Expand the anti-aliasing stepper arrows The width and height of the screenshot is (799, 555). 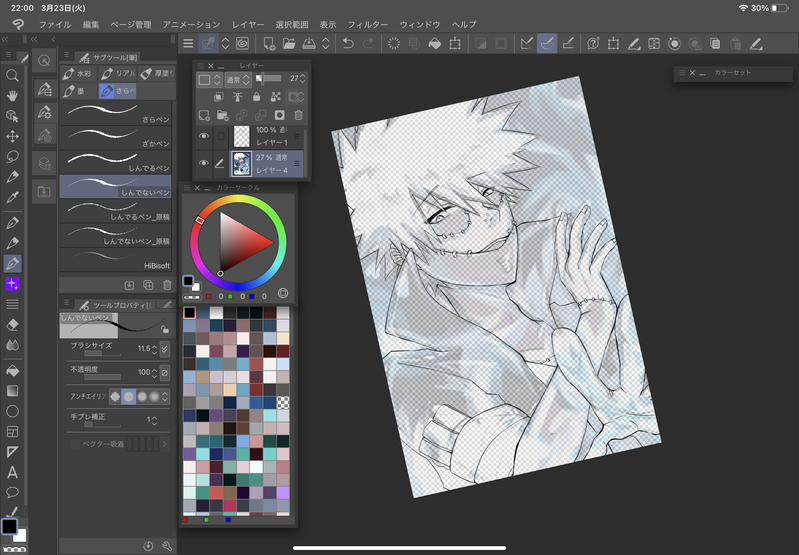(165, 397)
